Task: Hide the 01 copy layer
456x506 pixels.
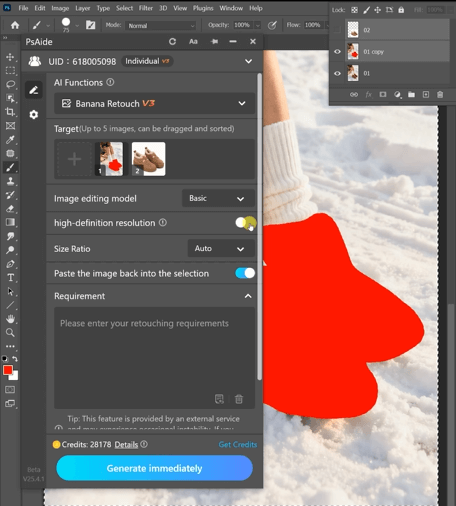Action: [x=337, y=52]
